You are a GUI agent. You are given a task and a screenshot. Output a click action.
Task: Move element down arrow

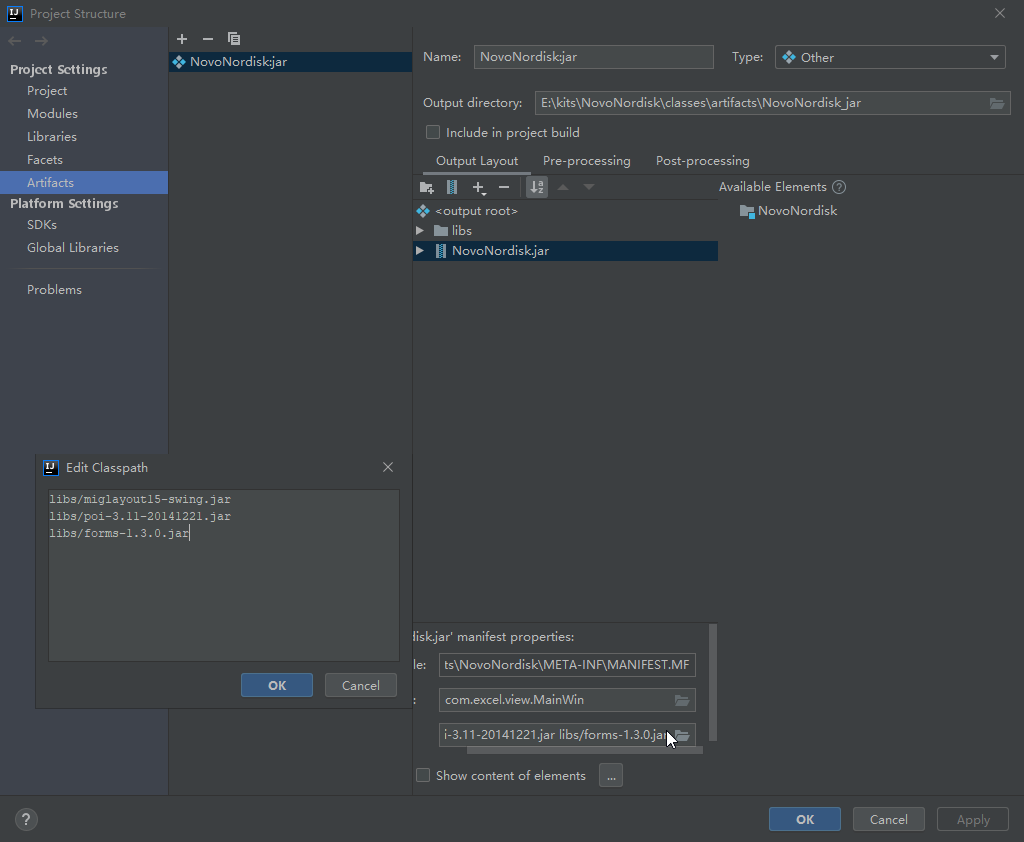coord(588,187)
